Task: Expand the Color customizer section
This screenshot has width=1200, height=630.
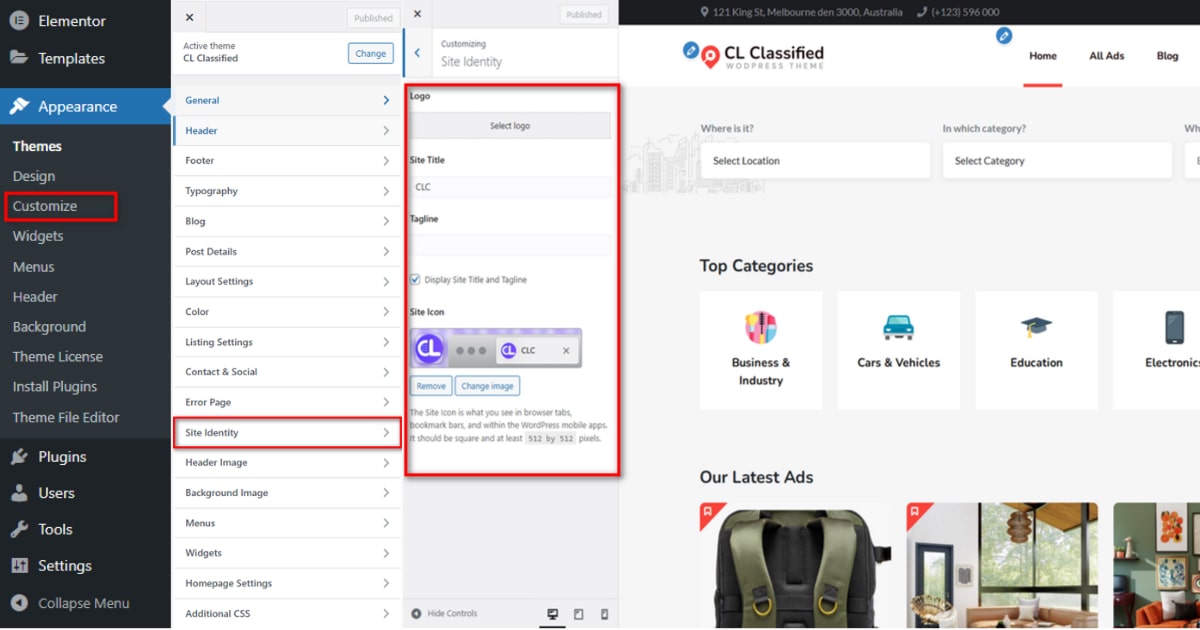Action: (287, 312)
